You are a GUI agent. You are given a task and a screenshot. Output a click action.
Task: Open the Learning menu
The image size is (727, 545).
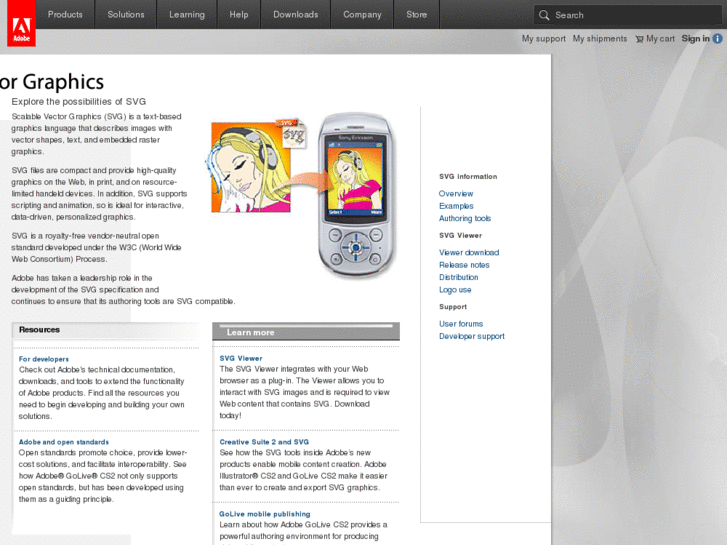click(187, 14)
